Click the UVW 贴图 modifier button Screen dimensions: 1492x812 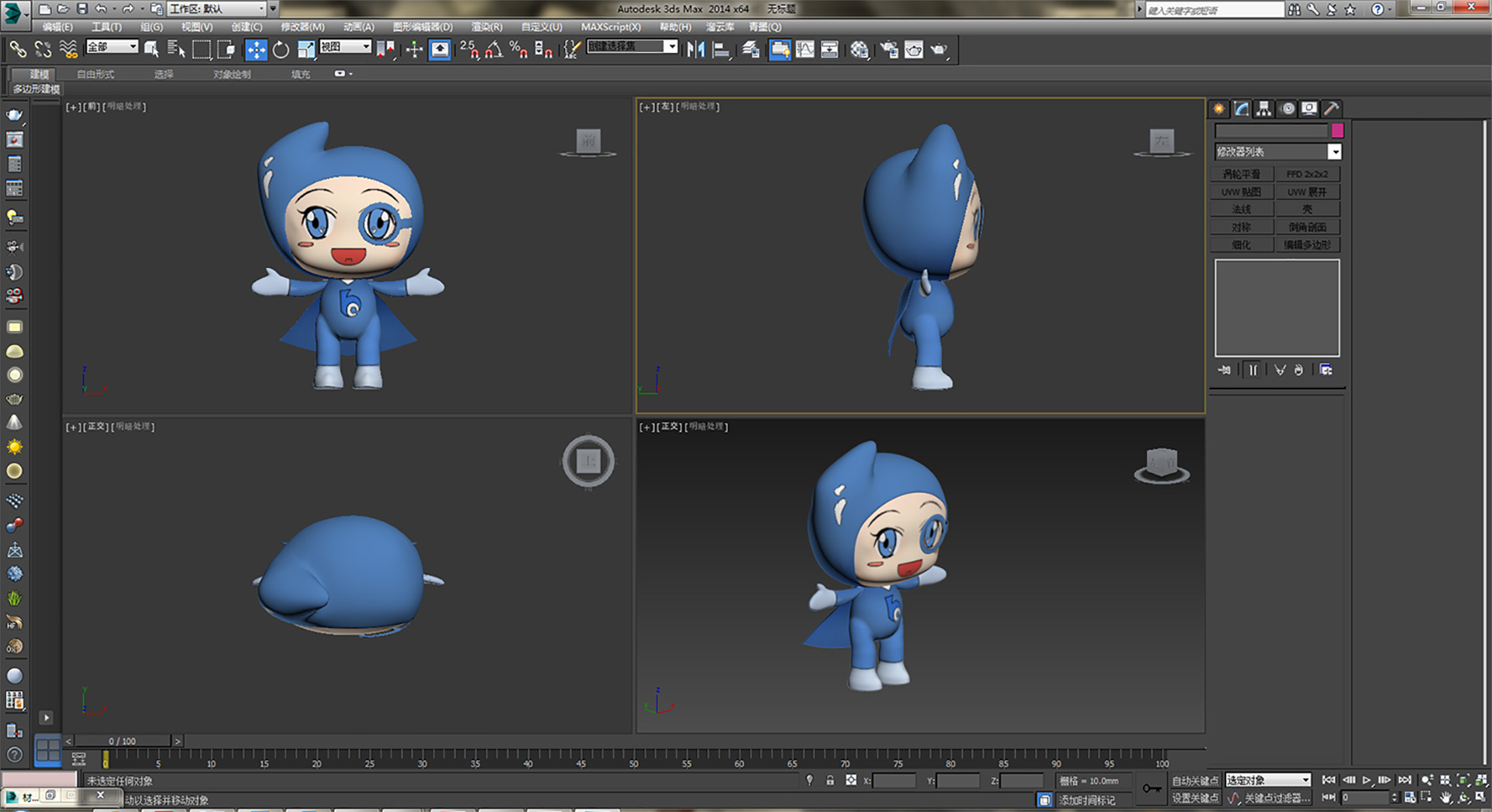[x=1242, y=192]
